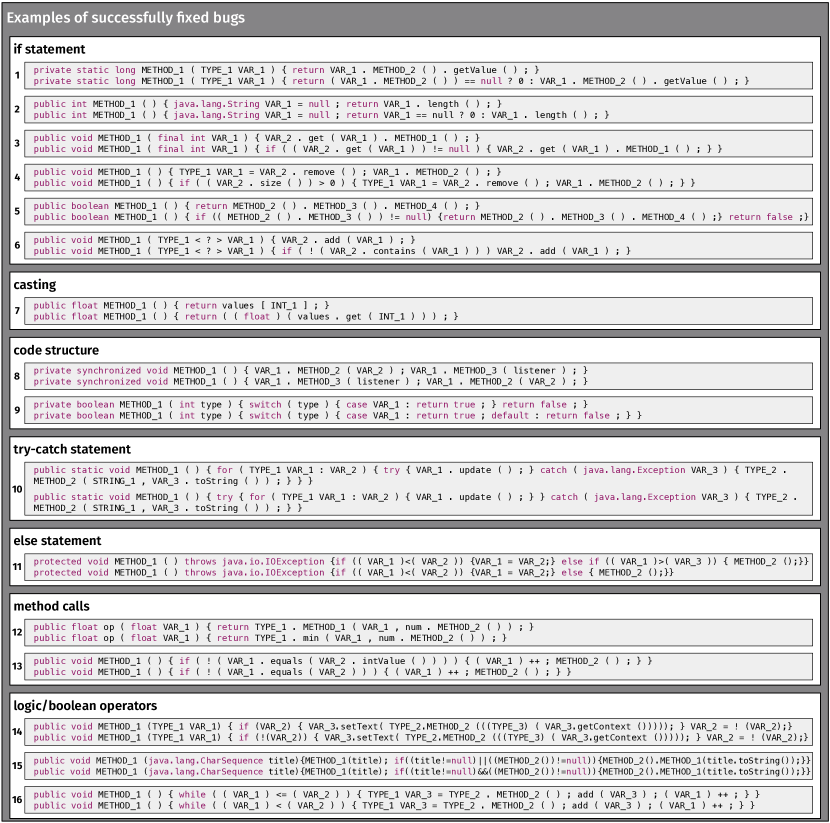Select the 'code structure' section heading

[x=56, y=350]
